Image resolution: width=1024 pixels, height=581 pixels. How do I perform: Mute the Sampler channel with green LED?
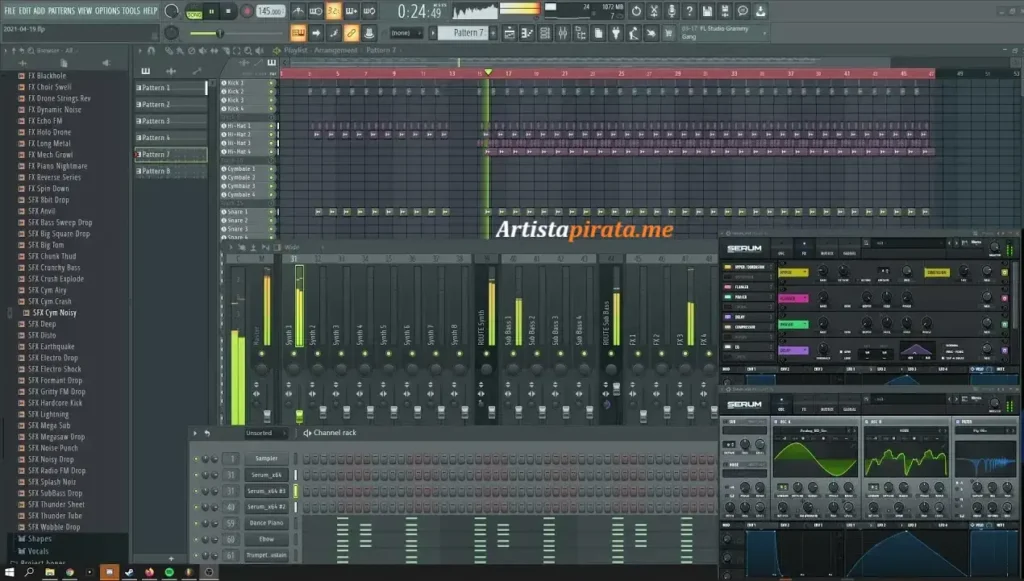(196, 459)
